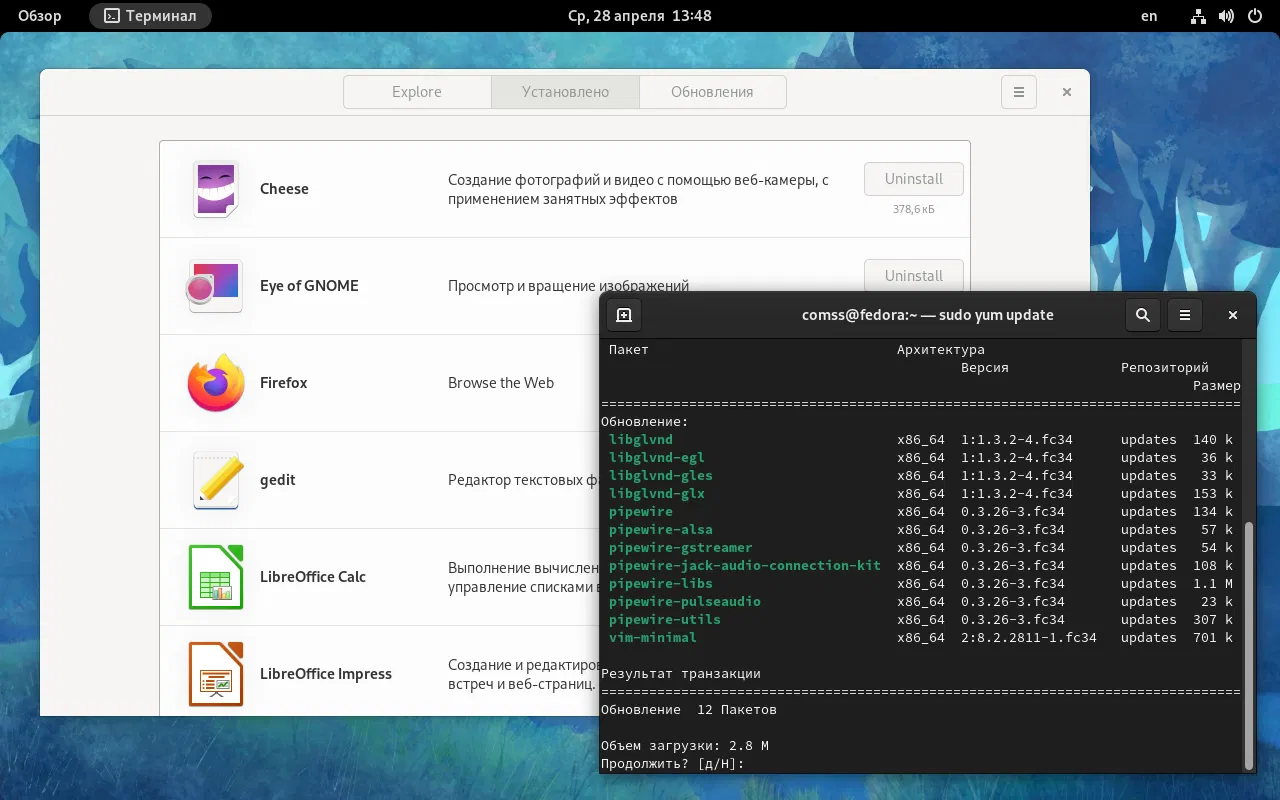This screenshot has width=1280, height=800.
Task: Open the en keyboard layout menu
Action: [1149, 16]
